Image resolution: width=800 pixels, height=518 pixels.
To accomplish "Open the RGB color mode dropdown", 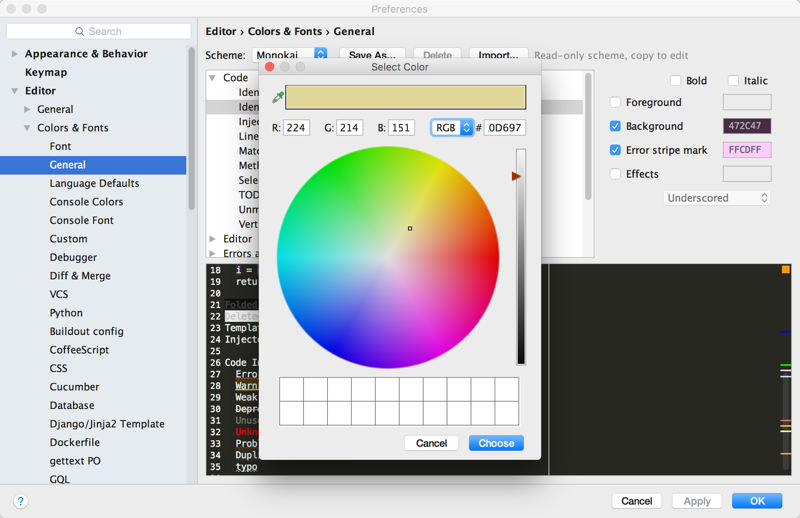I will [x=452, y=128].
